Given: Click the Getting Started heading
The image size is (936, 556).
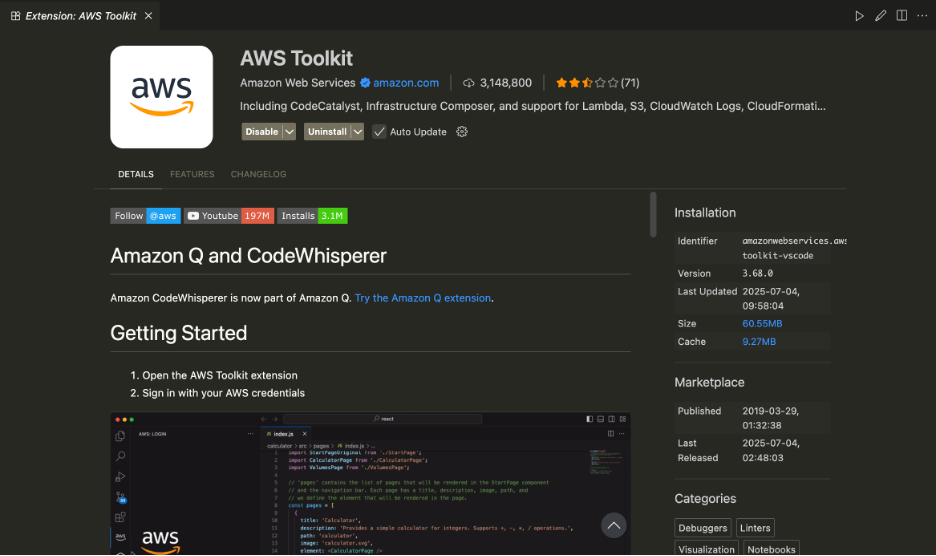Looking at the screenshot, I should click(x=178, y=333).
